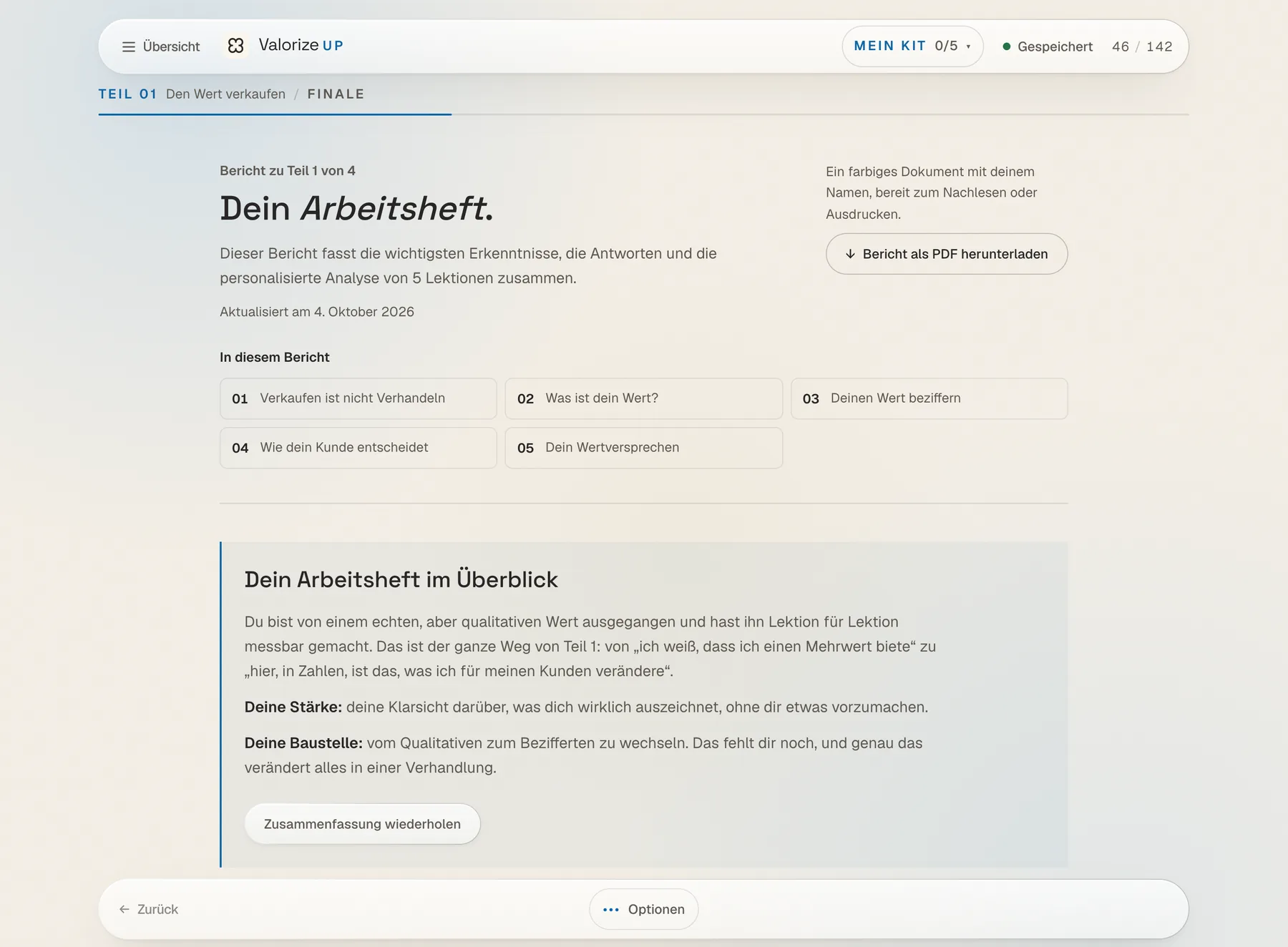Open the Übersicht hamburger menu icon
Image resolution: width=1288 pixels, height=947 pixels.
point(129,46)
